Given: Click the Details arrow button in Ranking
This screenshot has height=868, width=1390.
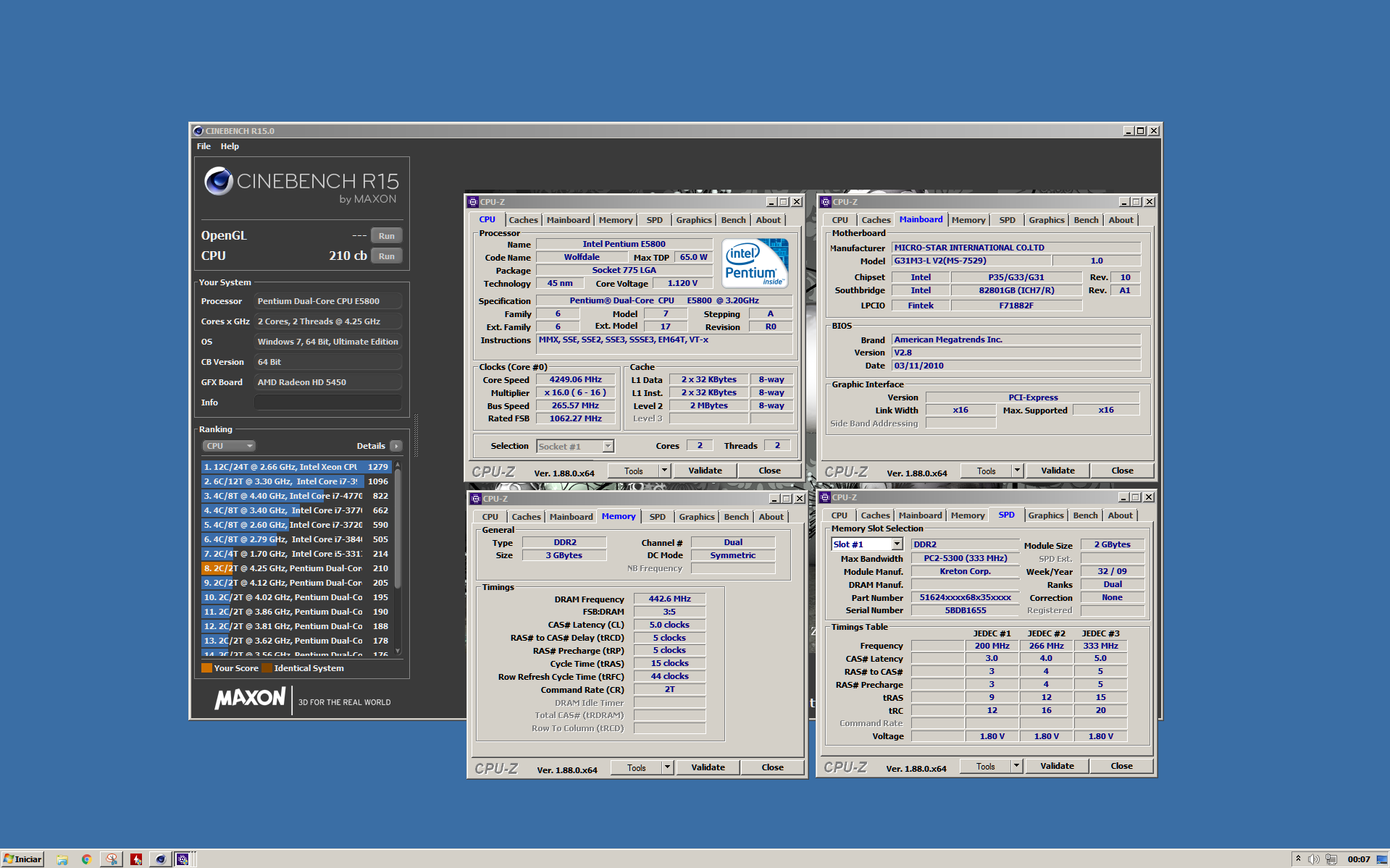Looking at the screenshot, I should [x=396, y=446].
